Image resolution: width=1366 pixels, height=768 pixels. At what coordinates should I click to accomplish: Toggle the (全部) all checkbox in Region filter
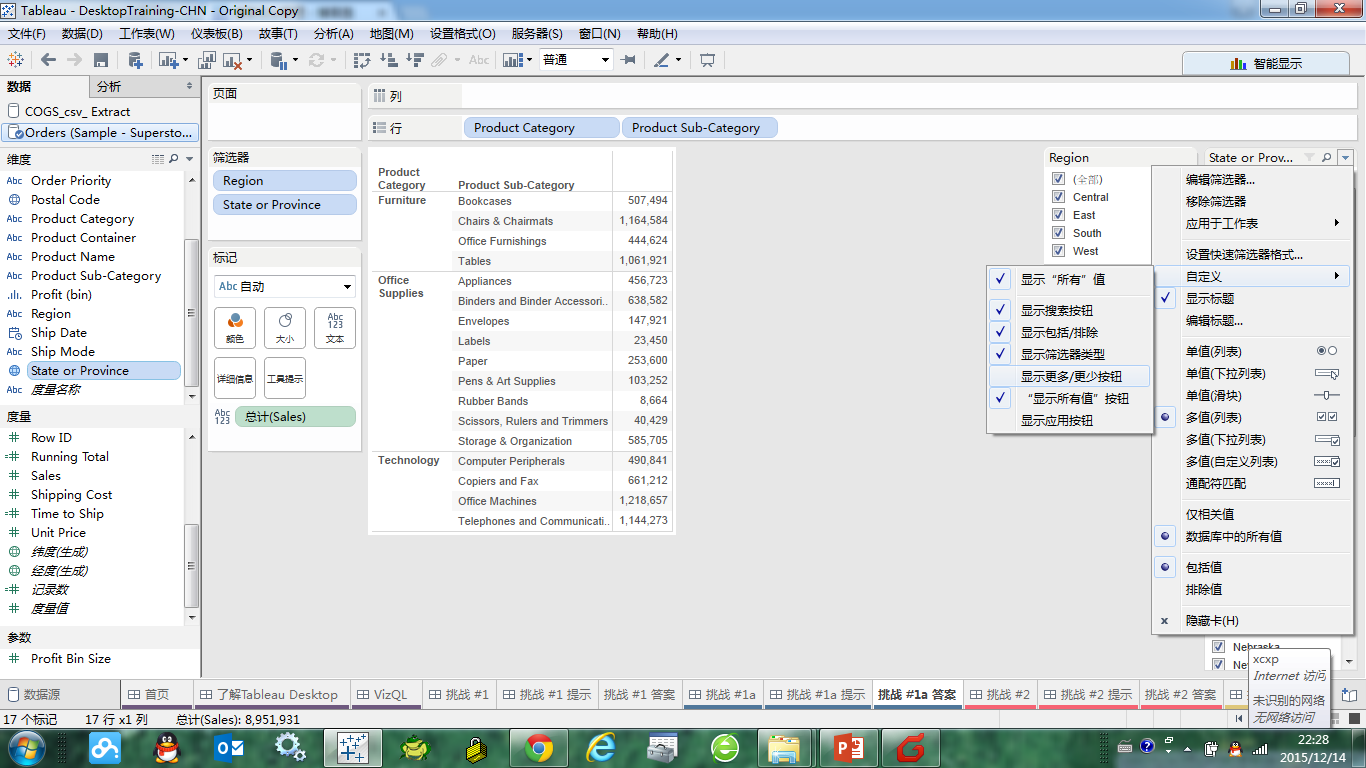[1058, 179]
